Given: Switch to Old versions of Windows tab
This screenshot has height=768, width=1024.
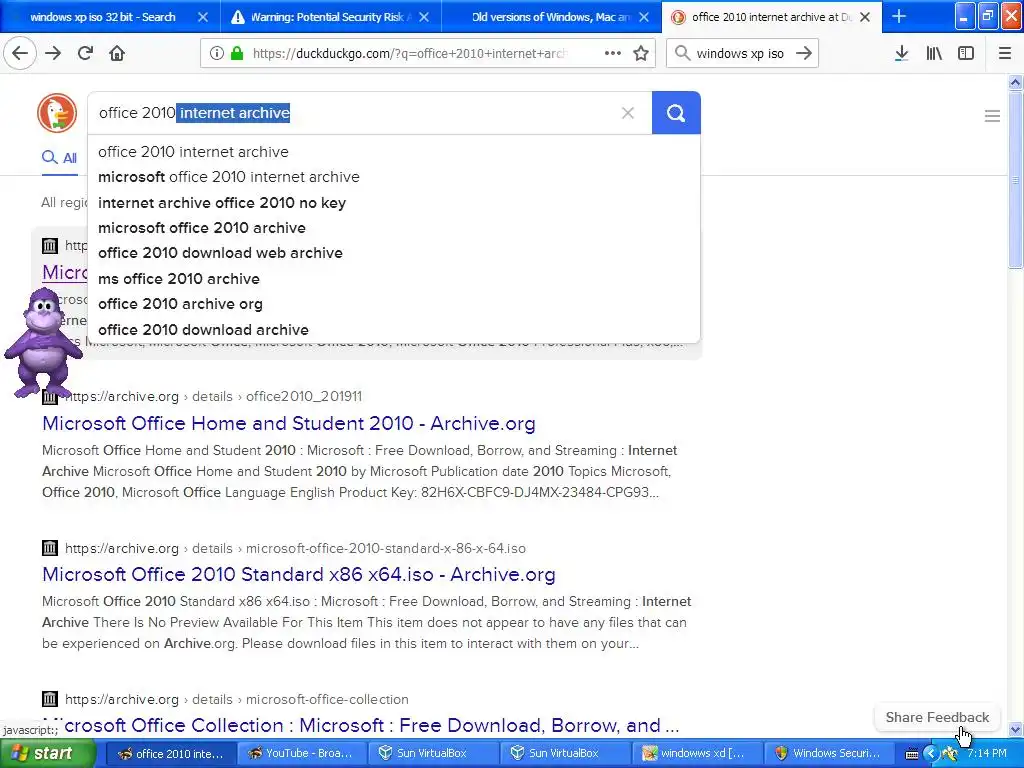Looking at the screenshot, I should pos(551,17).
